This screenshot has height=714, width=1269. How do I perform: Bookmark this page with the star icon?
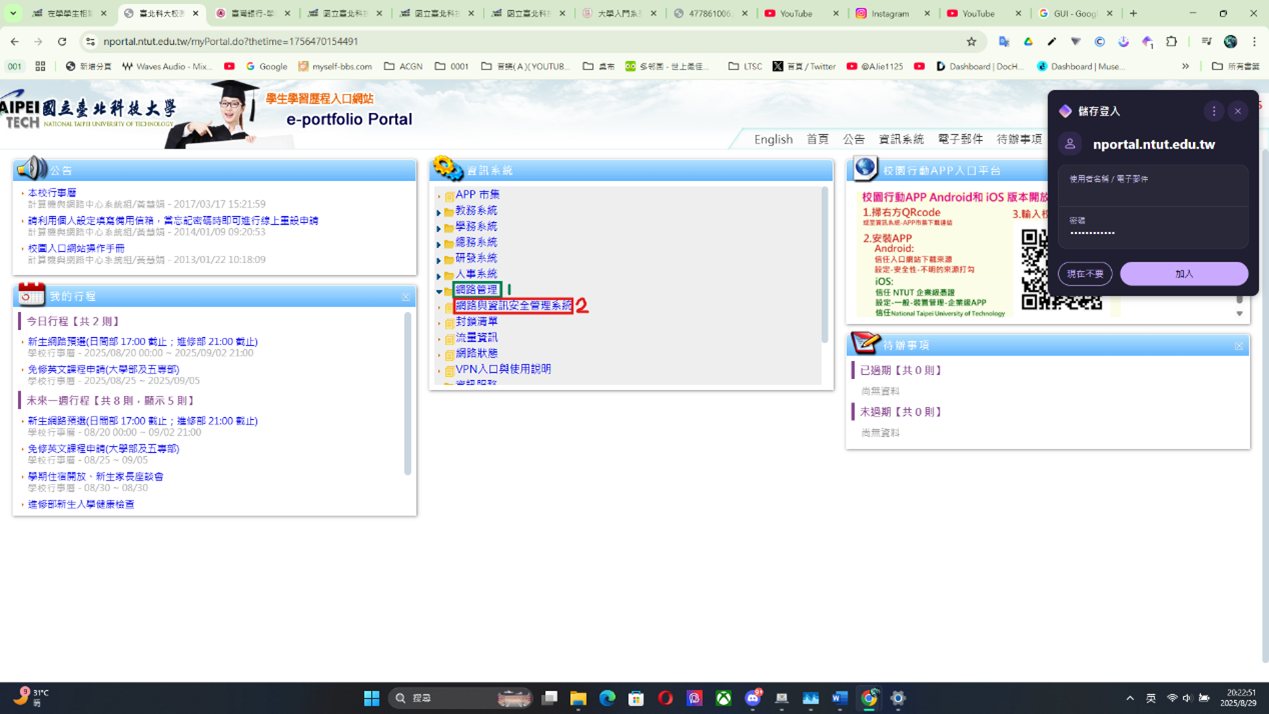[x=971, y=42]
